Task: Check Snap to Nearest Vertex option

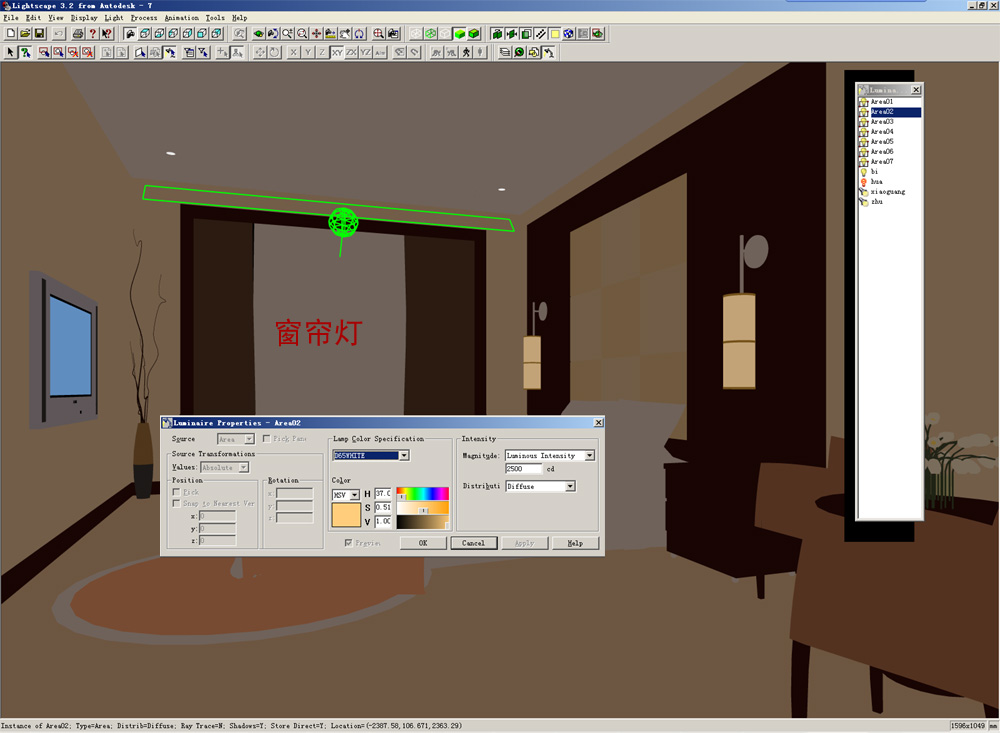Action: (177, 504)
